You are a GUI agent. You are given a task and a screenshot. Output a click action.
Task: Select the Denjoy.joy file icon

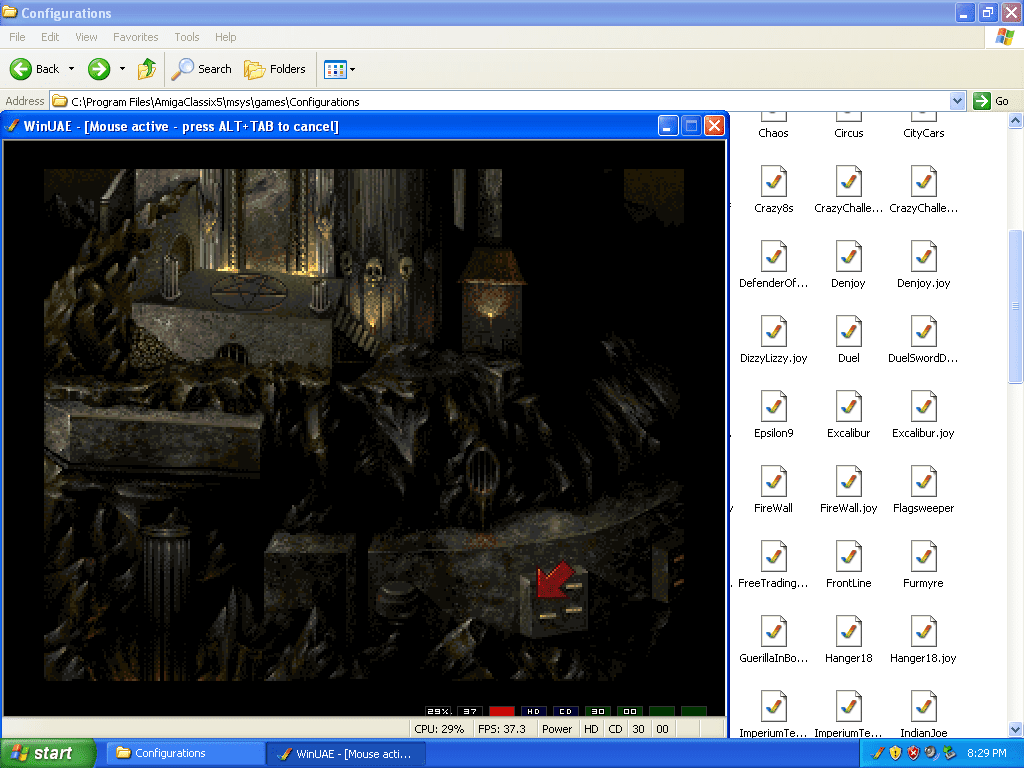[923, 257]
